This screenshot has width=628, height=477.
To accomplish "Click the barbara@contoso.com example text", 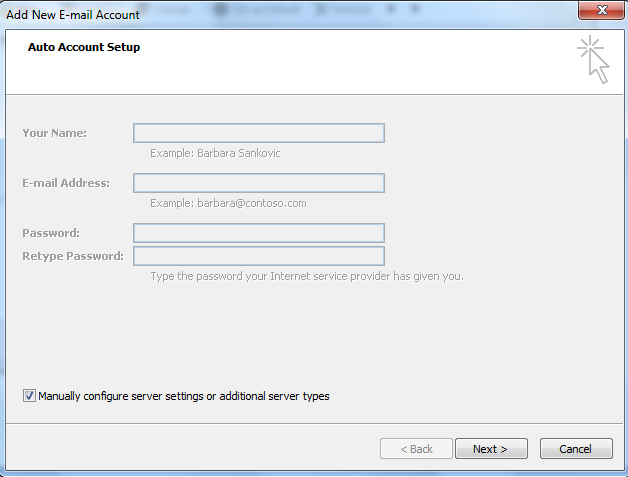I will click(x=228, y=203).
